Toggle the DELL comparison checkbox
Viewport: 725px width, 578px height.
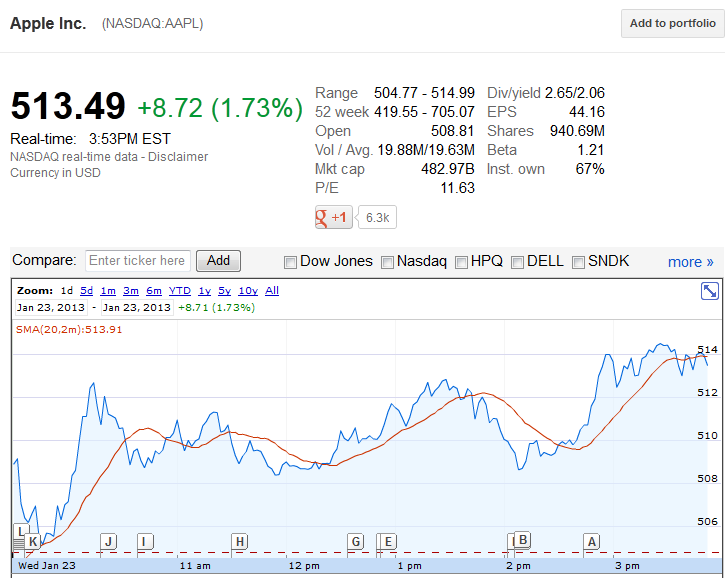(517, 263)
